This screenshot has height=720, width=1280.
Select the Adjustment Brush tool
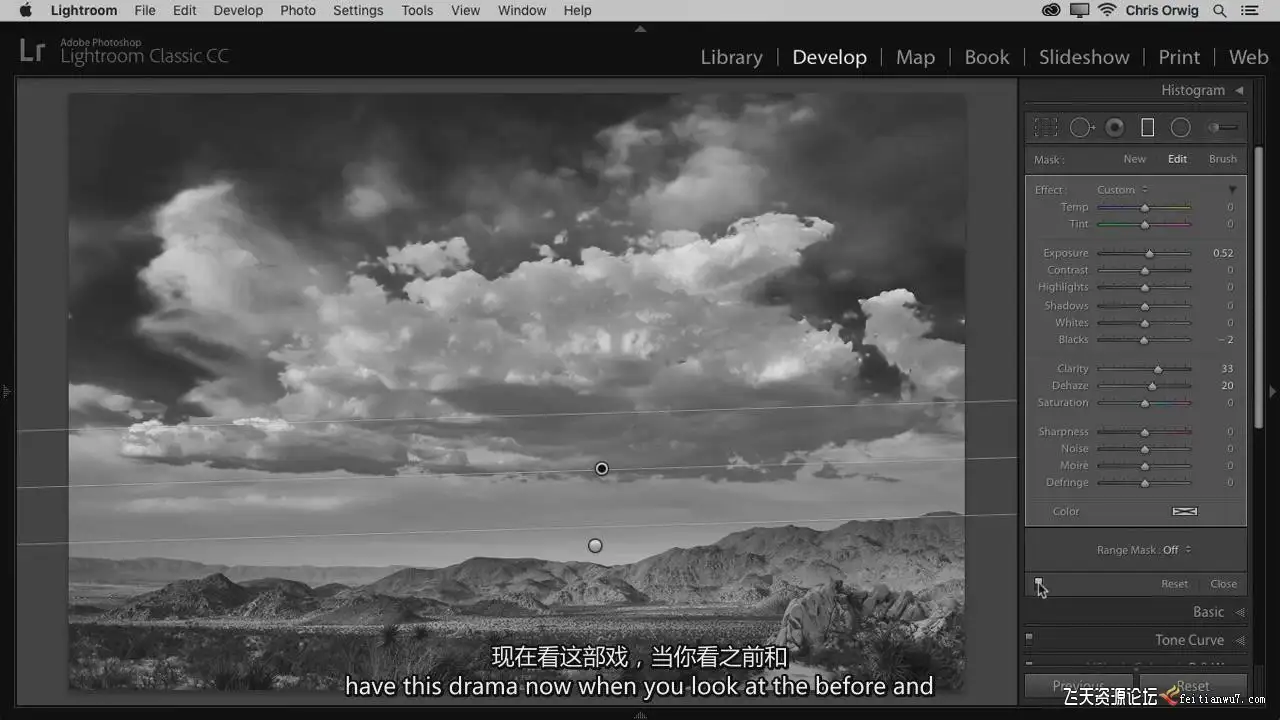point(1223,128)
